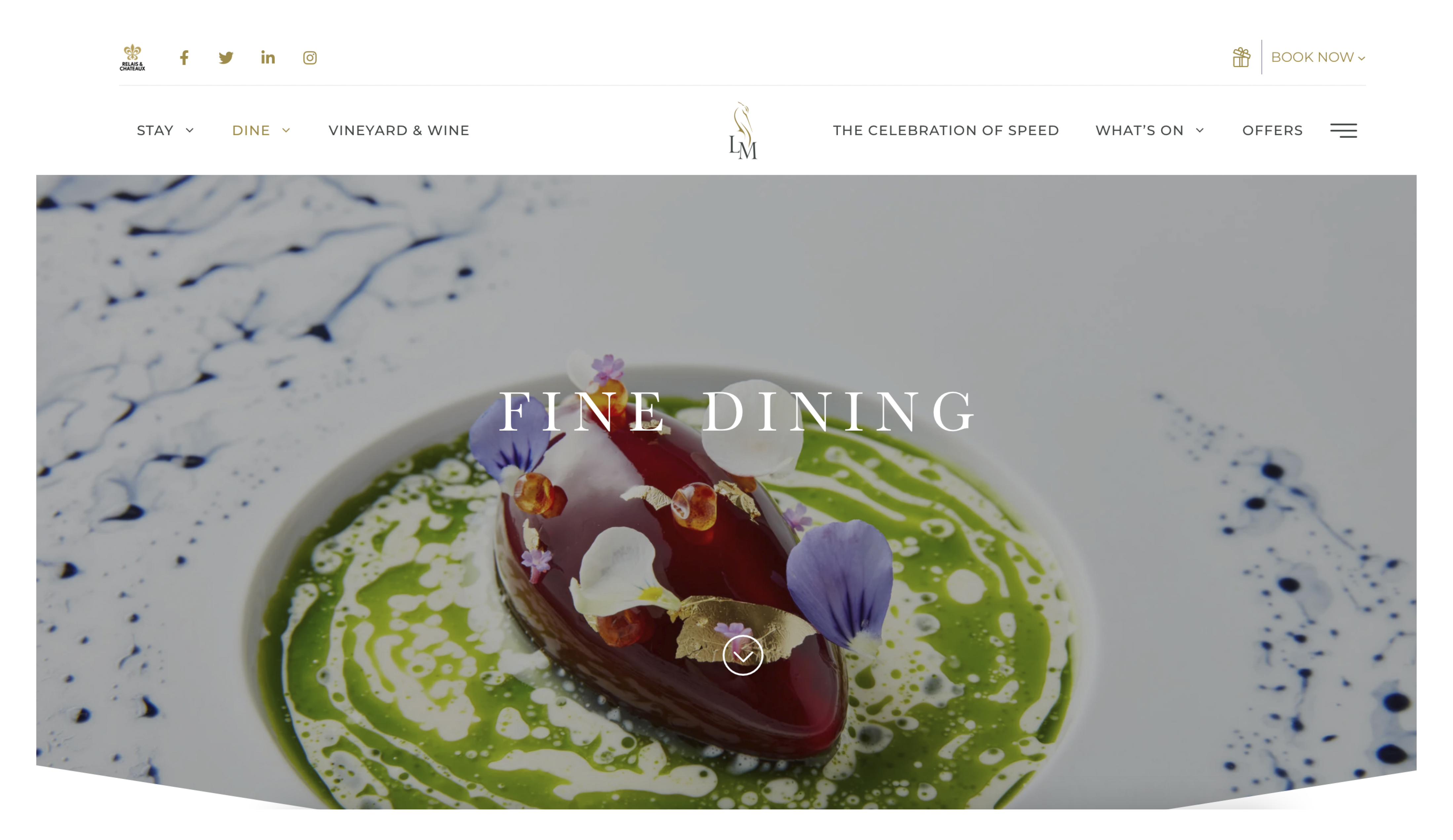Expand the What's On chevron
This screenshot has width=1453, height=840.
pyautogui.click(x=1200, y=130)
